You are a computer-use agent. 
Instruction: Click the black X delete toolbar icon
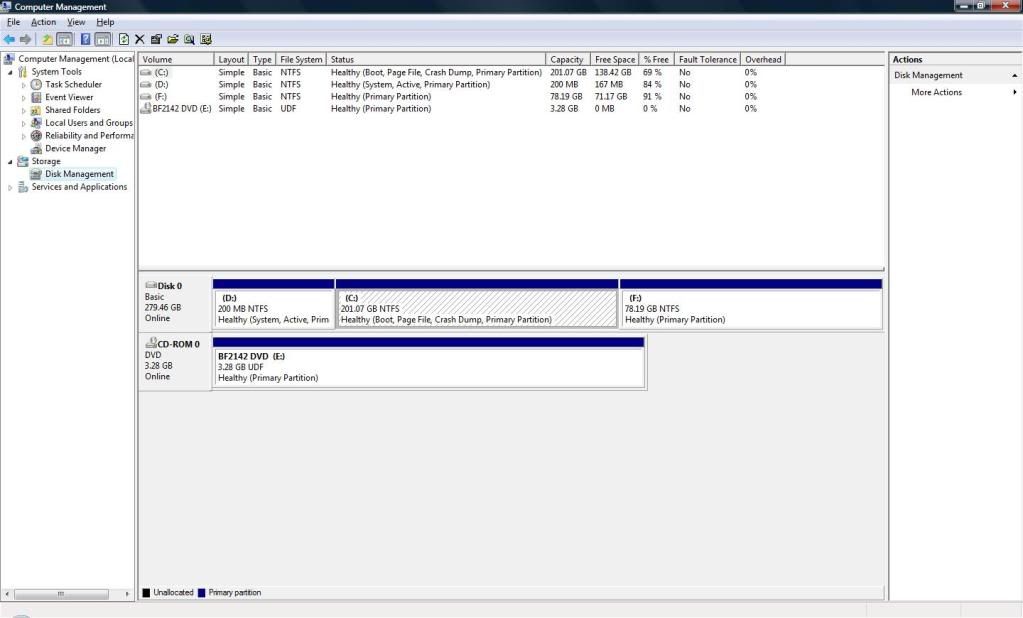pos(140,39)
